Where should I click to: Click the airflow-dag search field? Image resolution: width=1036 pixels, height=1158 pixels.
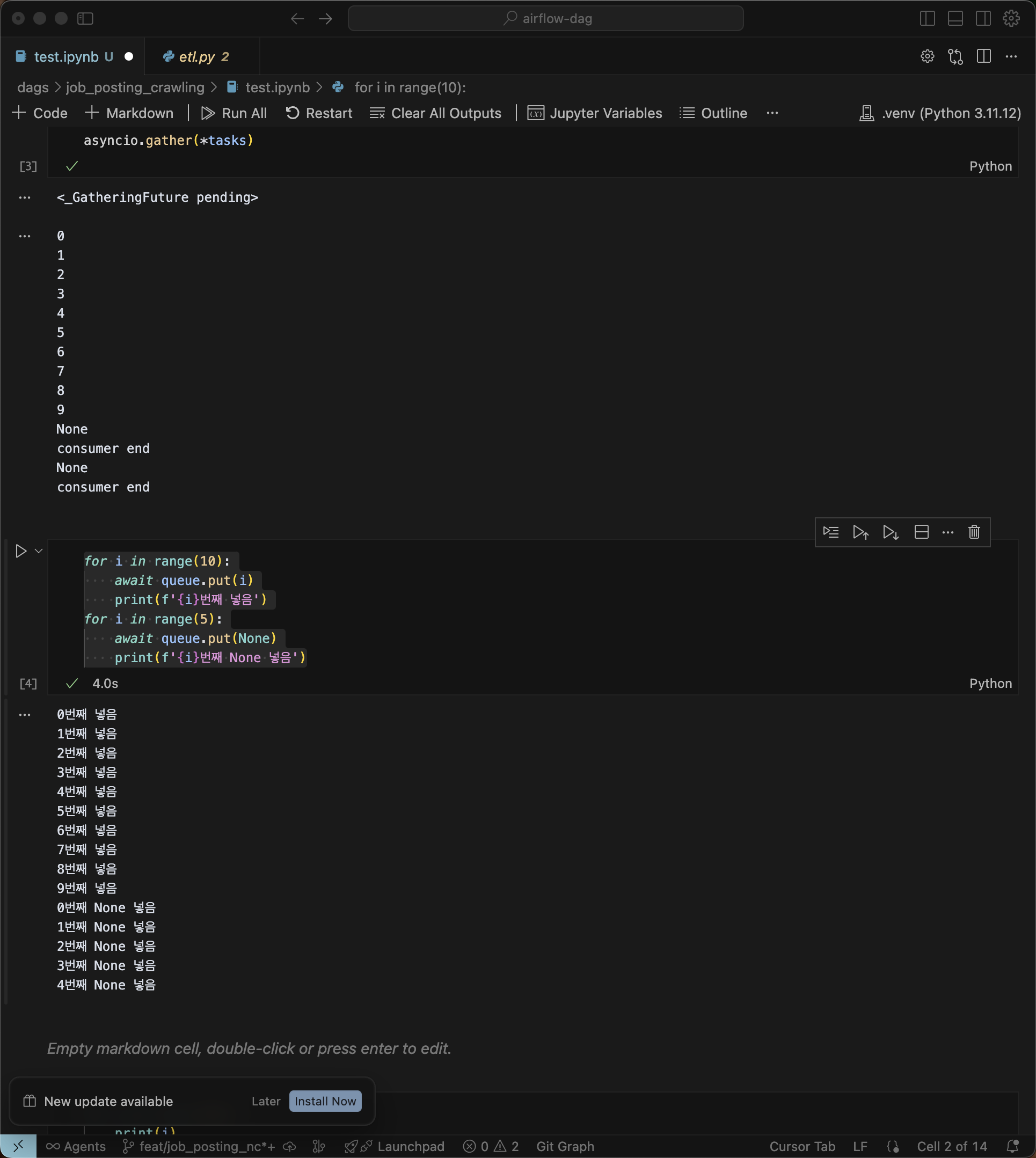pyautogui.click(x=545, y=18)
